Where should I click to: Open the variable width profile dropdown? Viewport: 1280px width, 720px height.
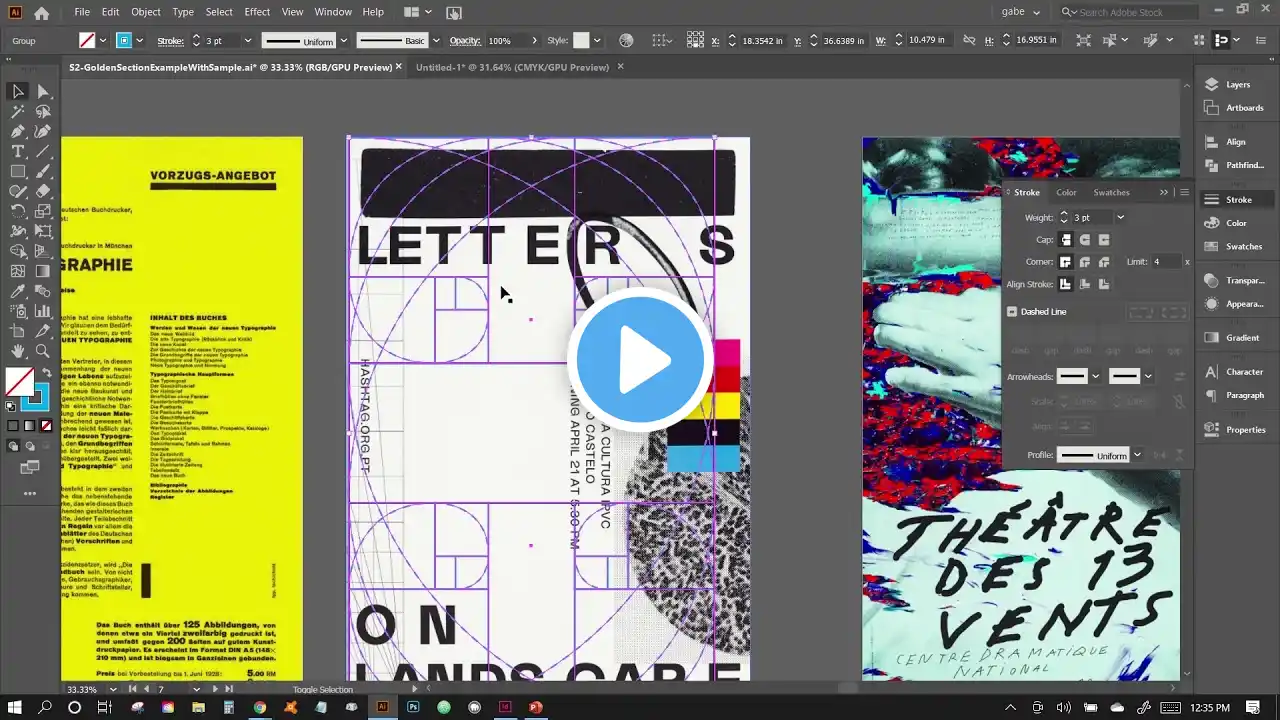[x=344, y=41]
